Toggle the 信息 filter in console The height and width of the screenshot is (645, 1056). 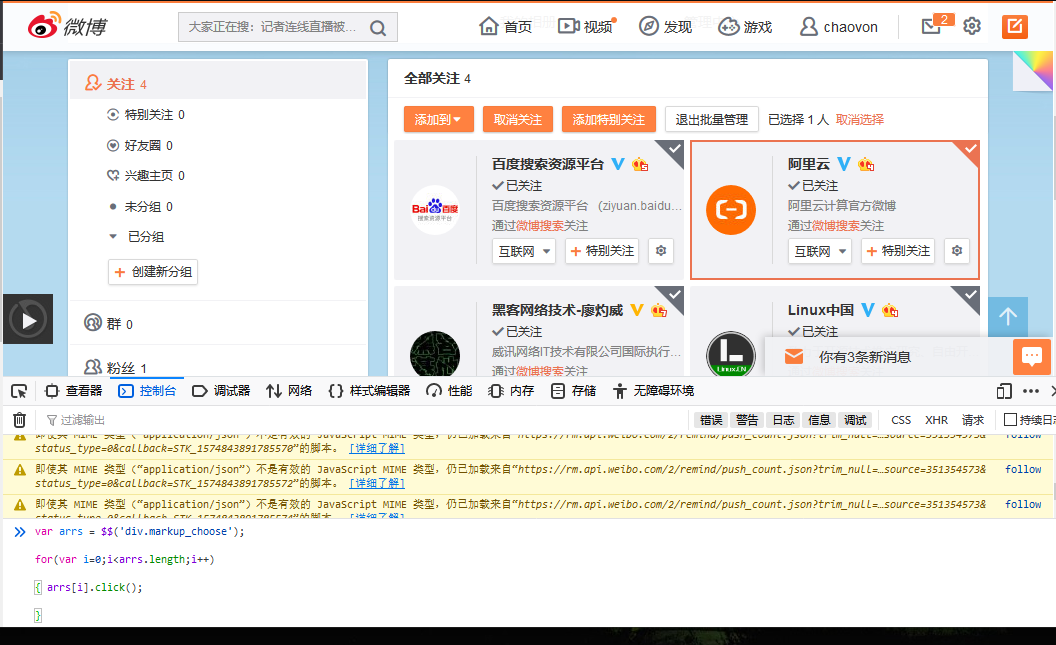tap(819, 420)
